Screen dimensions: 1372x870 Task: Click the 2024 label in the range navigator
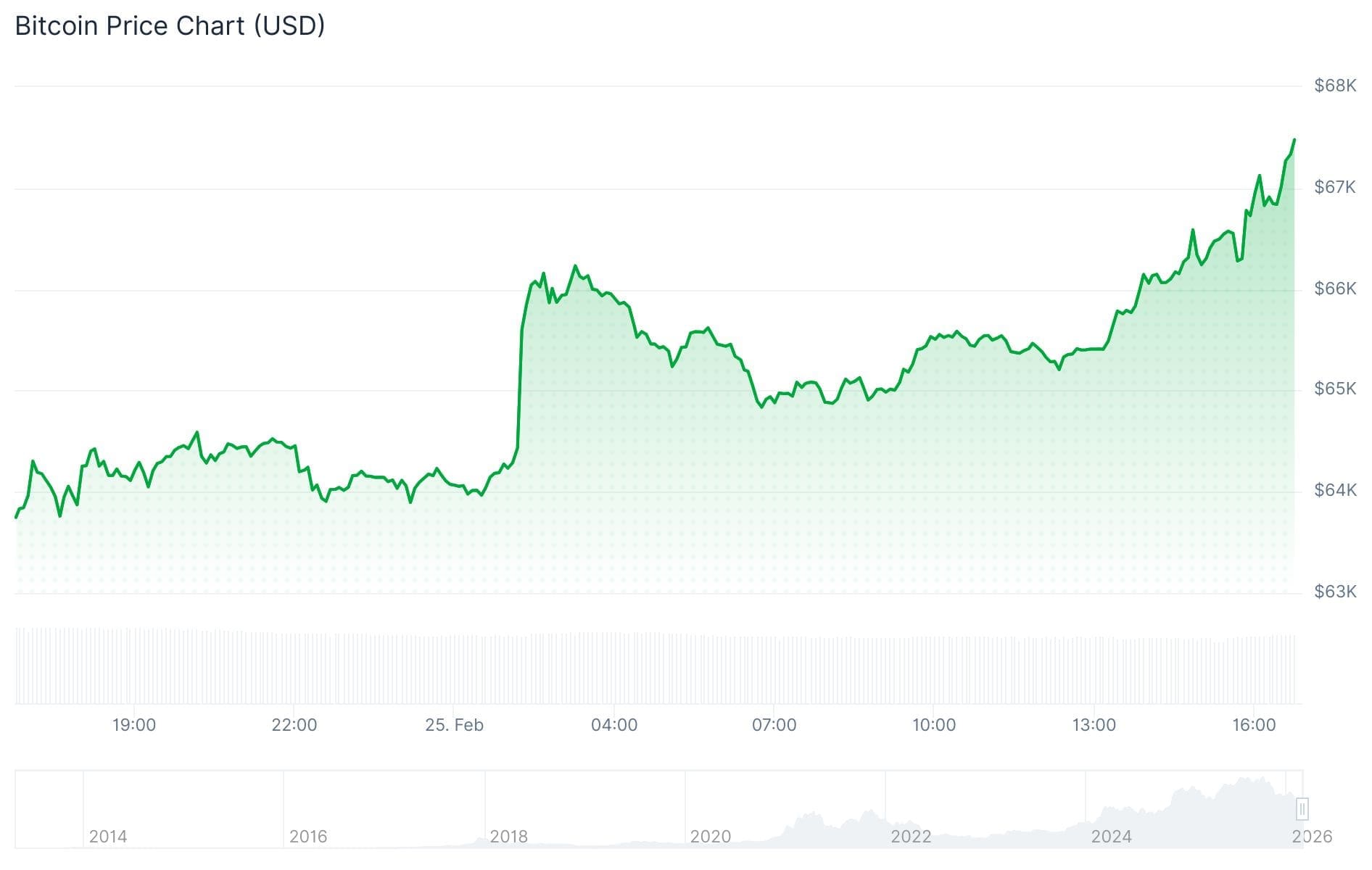pos(1111,837)
